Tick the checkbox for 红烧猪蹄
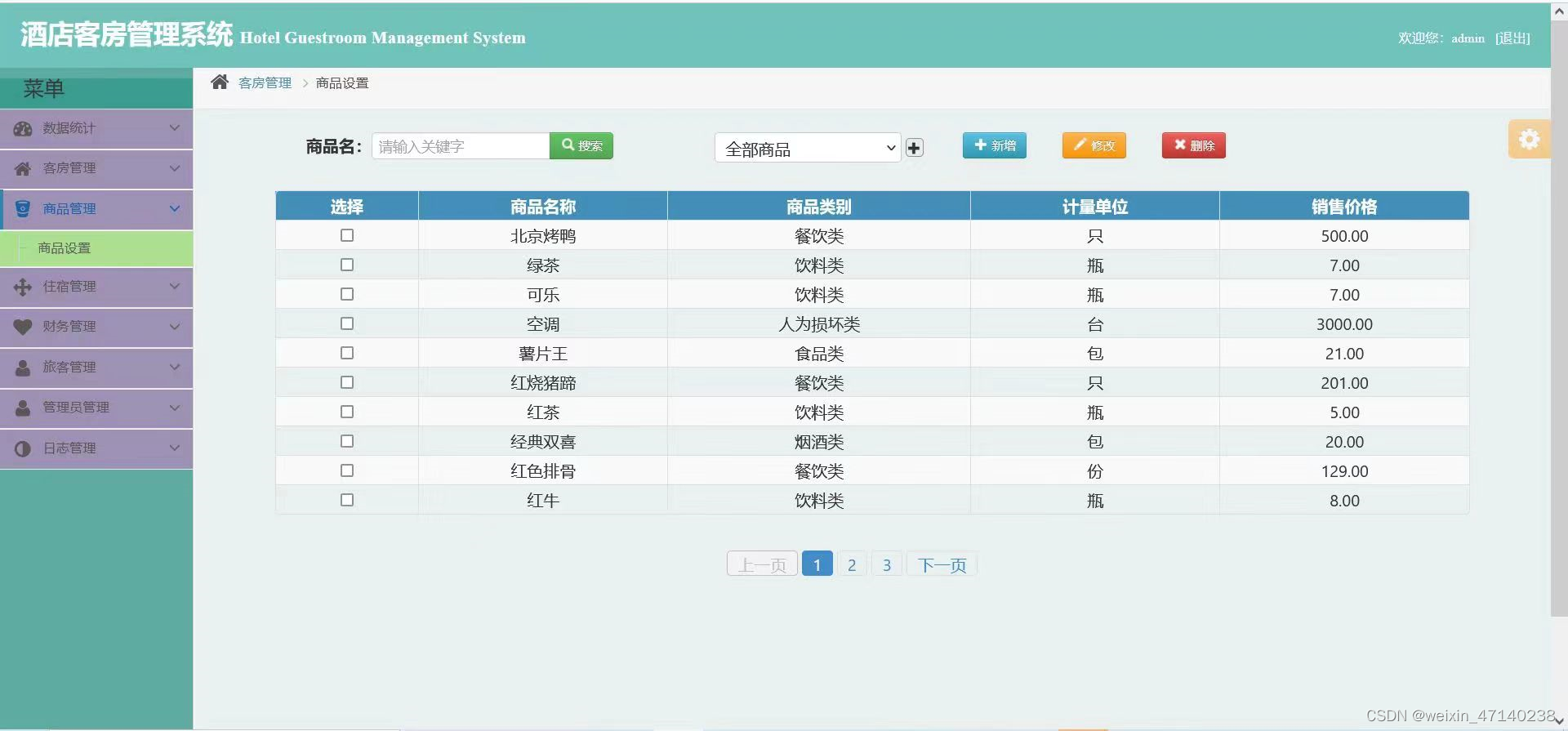This screenshot has width=1568, height=731. [347, 382]
